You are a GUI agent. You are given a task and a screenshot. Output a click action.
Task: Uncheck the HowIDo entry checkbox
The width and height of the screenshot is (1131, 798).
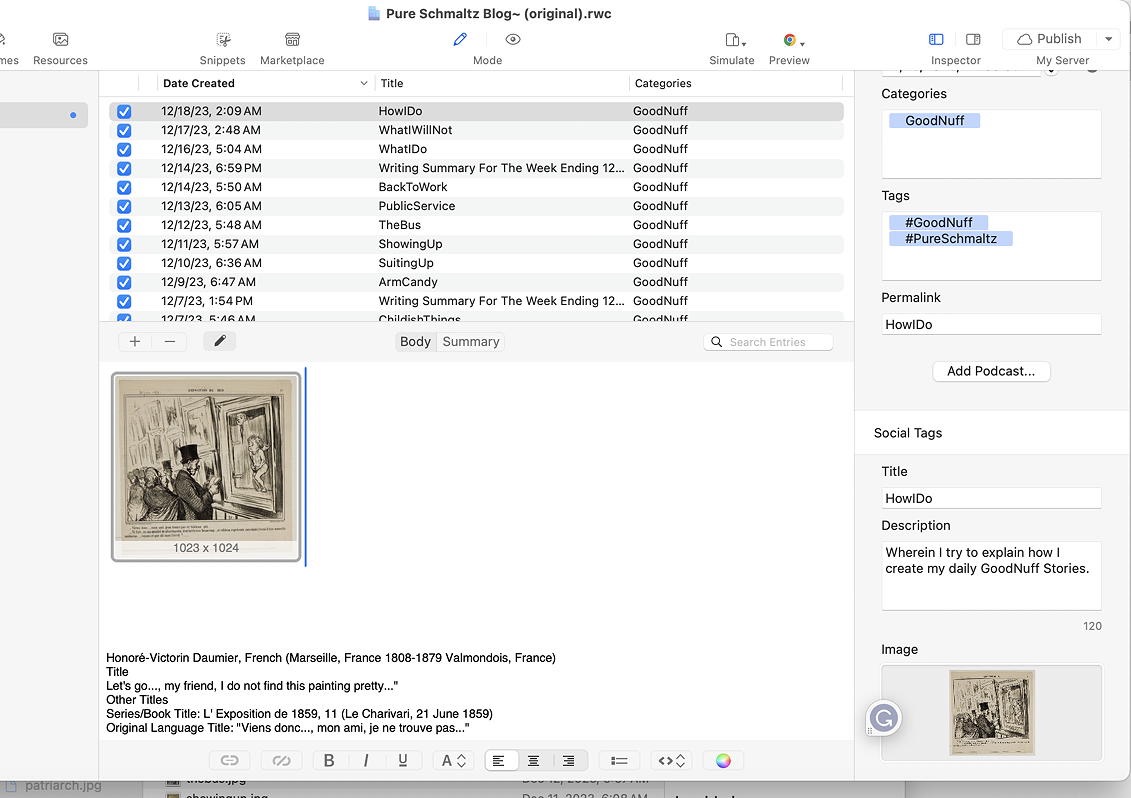point(124,111)
